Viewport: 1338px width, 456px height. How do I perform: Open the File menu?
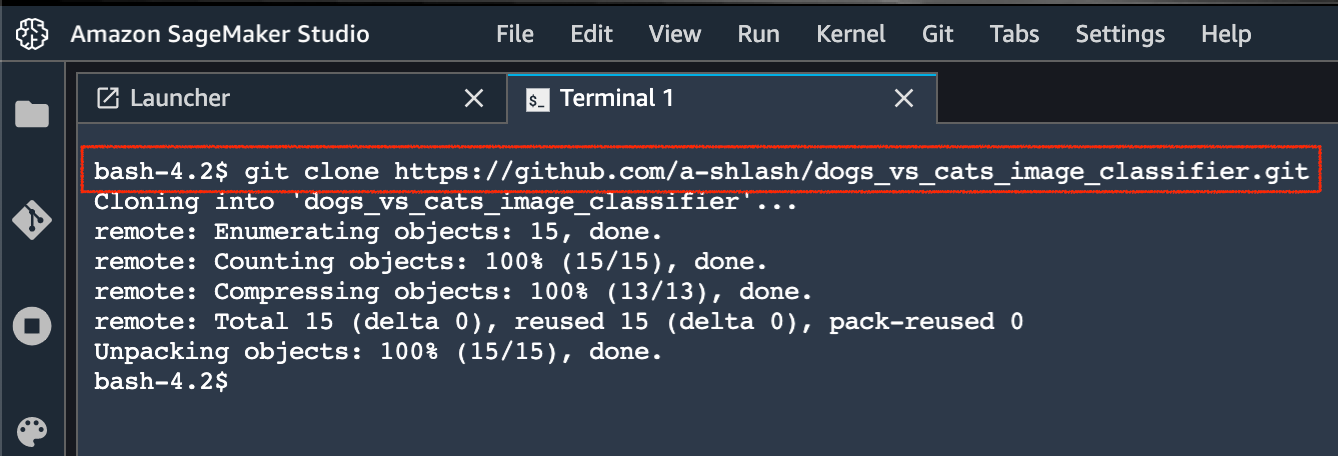[x=514, y=34]
